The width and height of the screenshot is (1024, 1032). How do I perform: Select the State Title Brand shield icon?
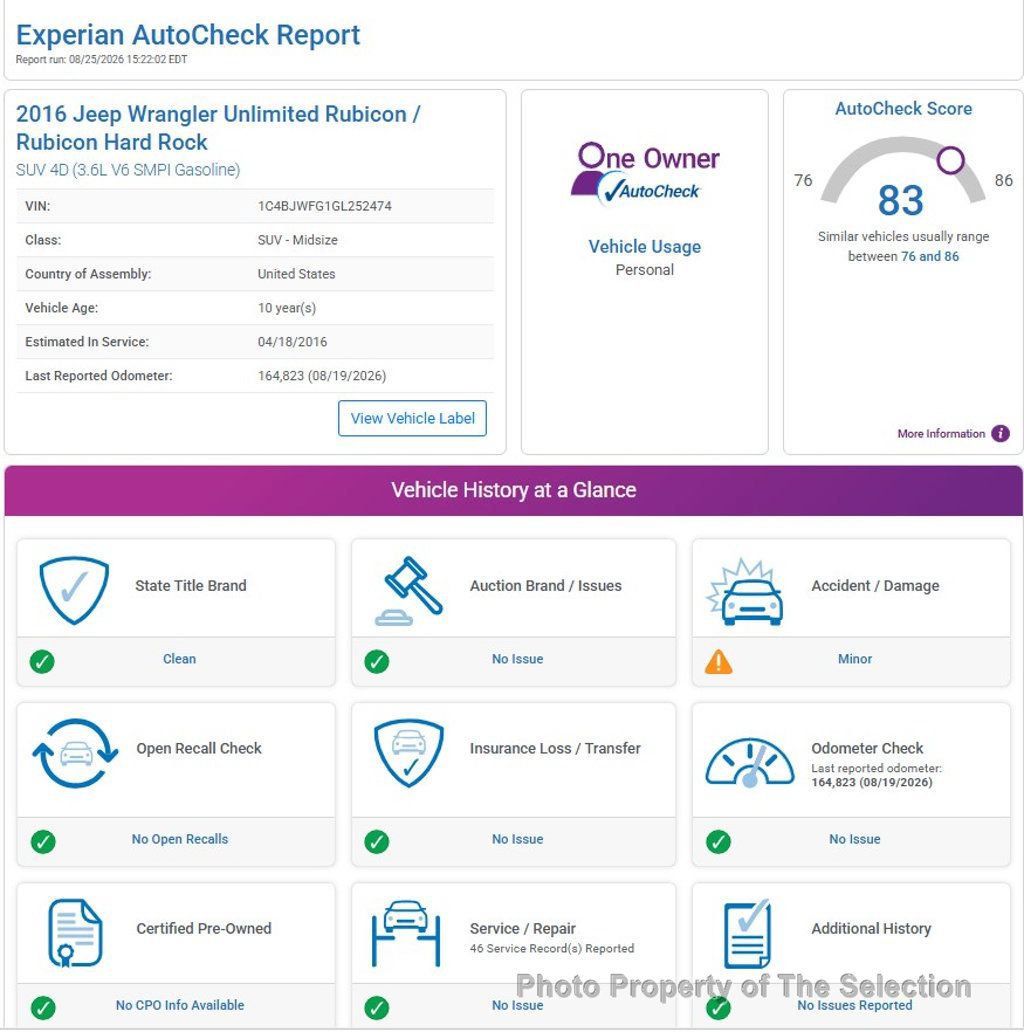point(74,590)
